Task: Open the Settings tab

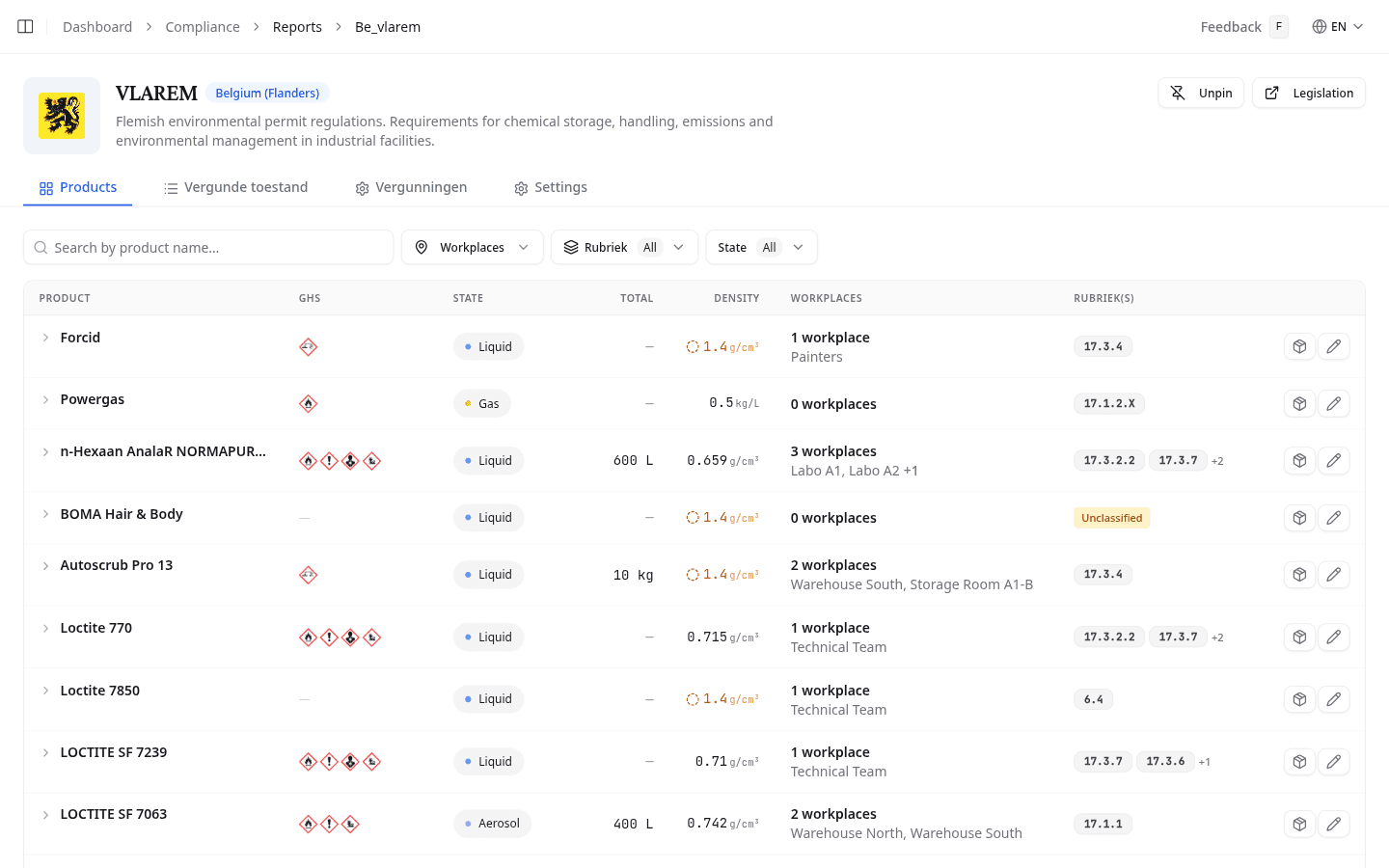Action: pos(551,187)
